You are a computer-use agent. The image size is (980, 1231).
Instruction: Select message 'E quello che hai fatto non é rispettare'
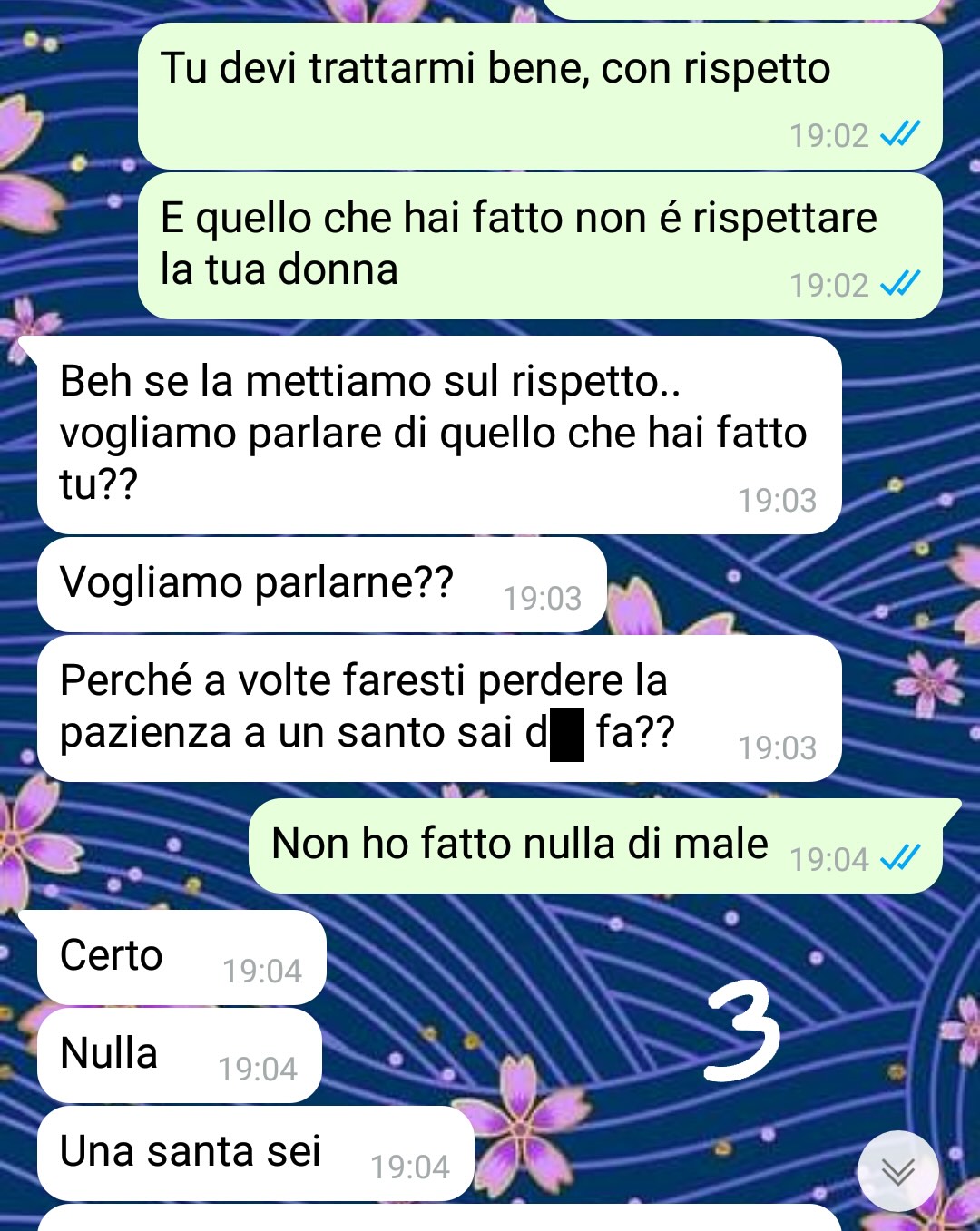[540, 246]
